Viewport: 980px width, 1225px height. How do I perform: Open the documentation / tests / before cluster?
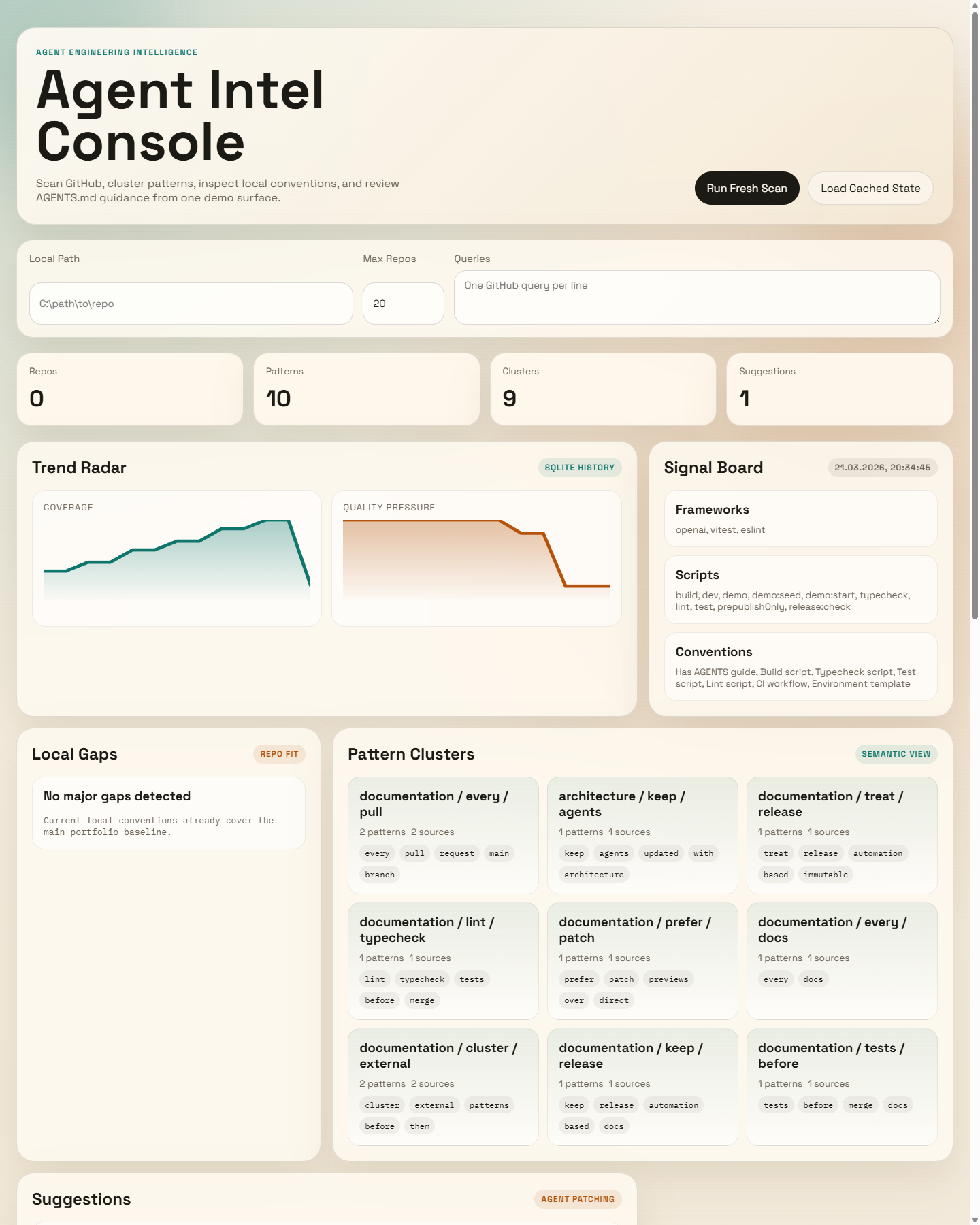click(x=842, y=1088)
